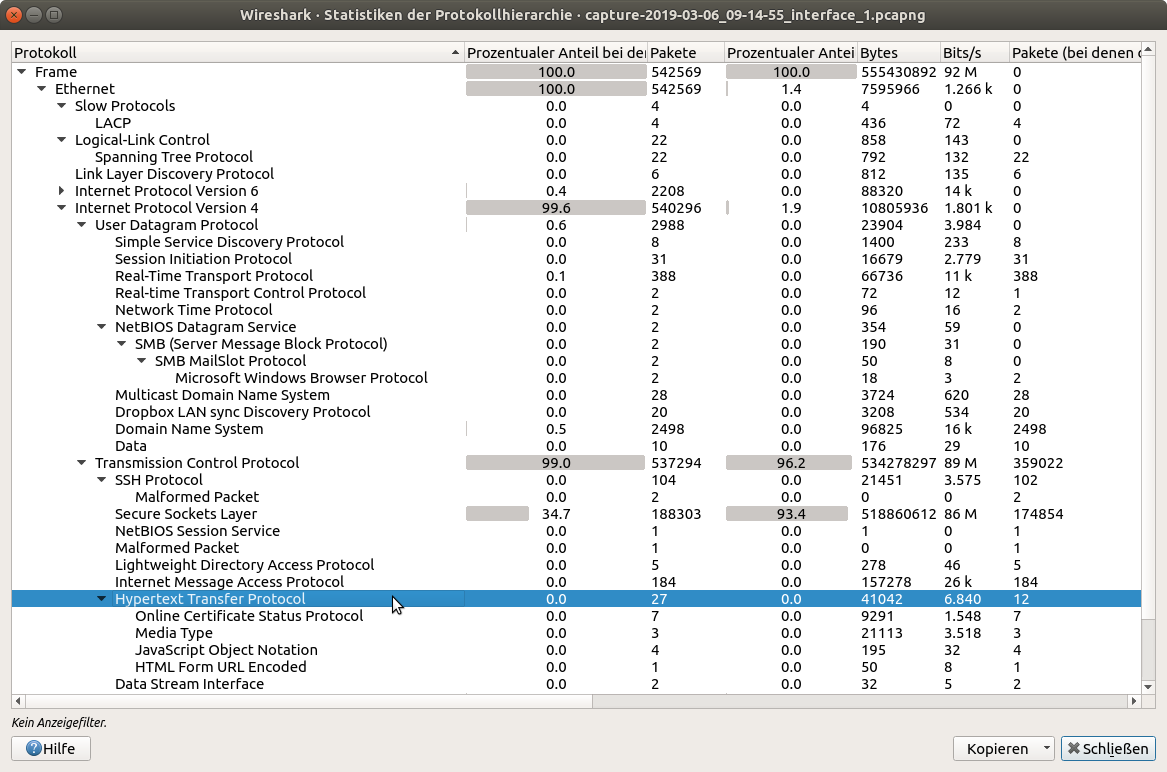
Task: Expand Internet Protocol Version 6 node
Action: (61, 191)
